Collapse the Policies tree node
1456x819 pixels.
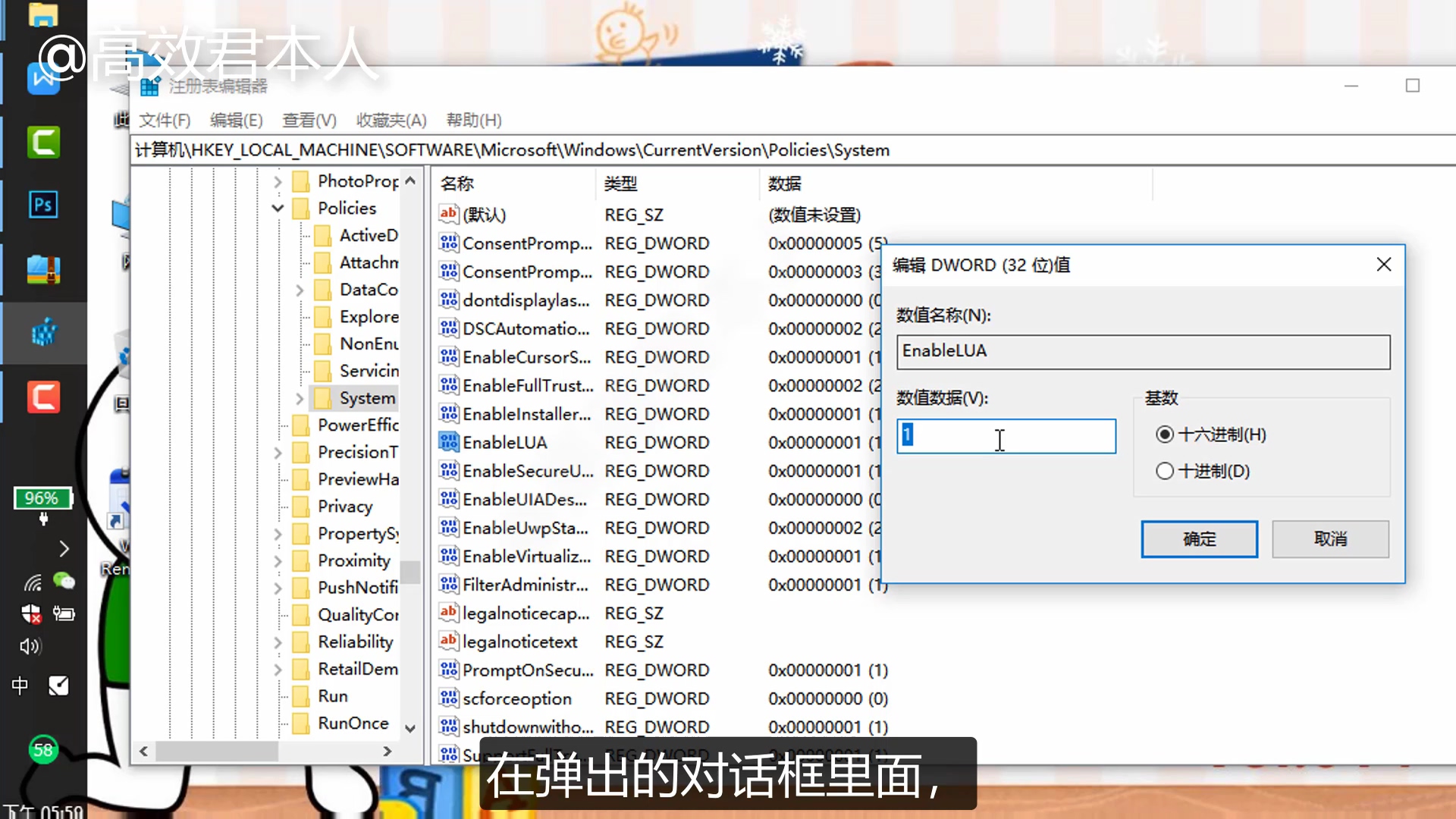pos(278,208)
